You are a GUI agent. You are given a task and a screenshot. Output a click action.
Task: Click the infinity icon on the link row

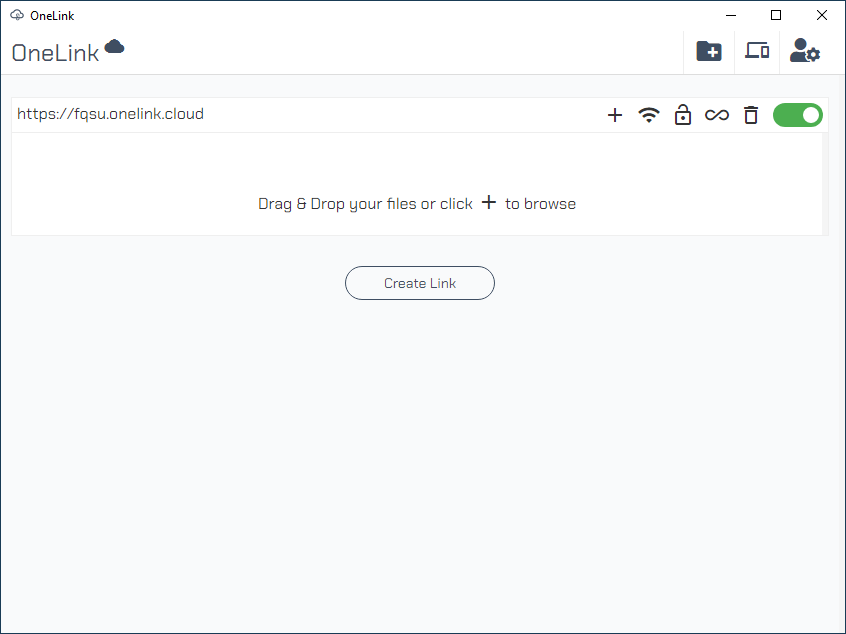[x=717, y=115]
